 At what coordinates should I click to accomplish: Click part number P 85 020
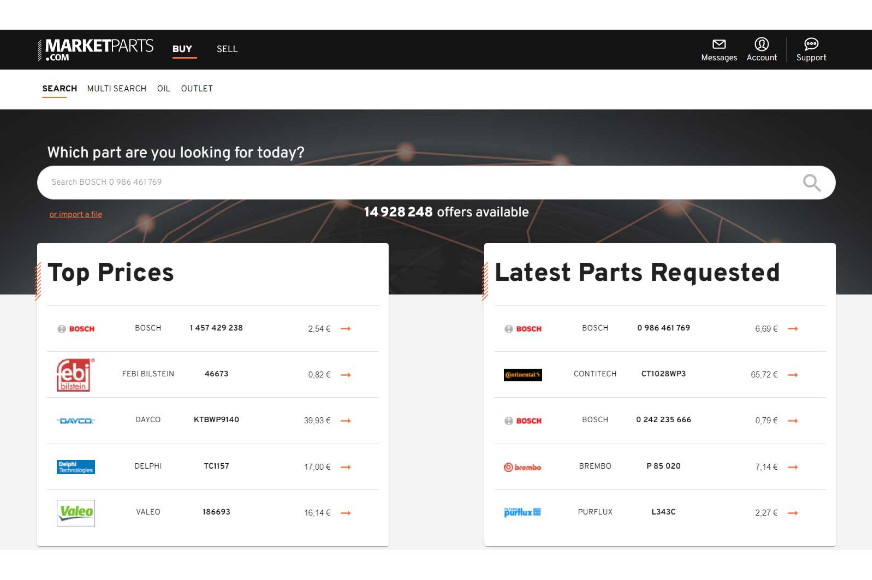click(663, 466)
